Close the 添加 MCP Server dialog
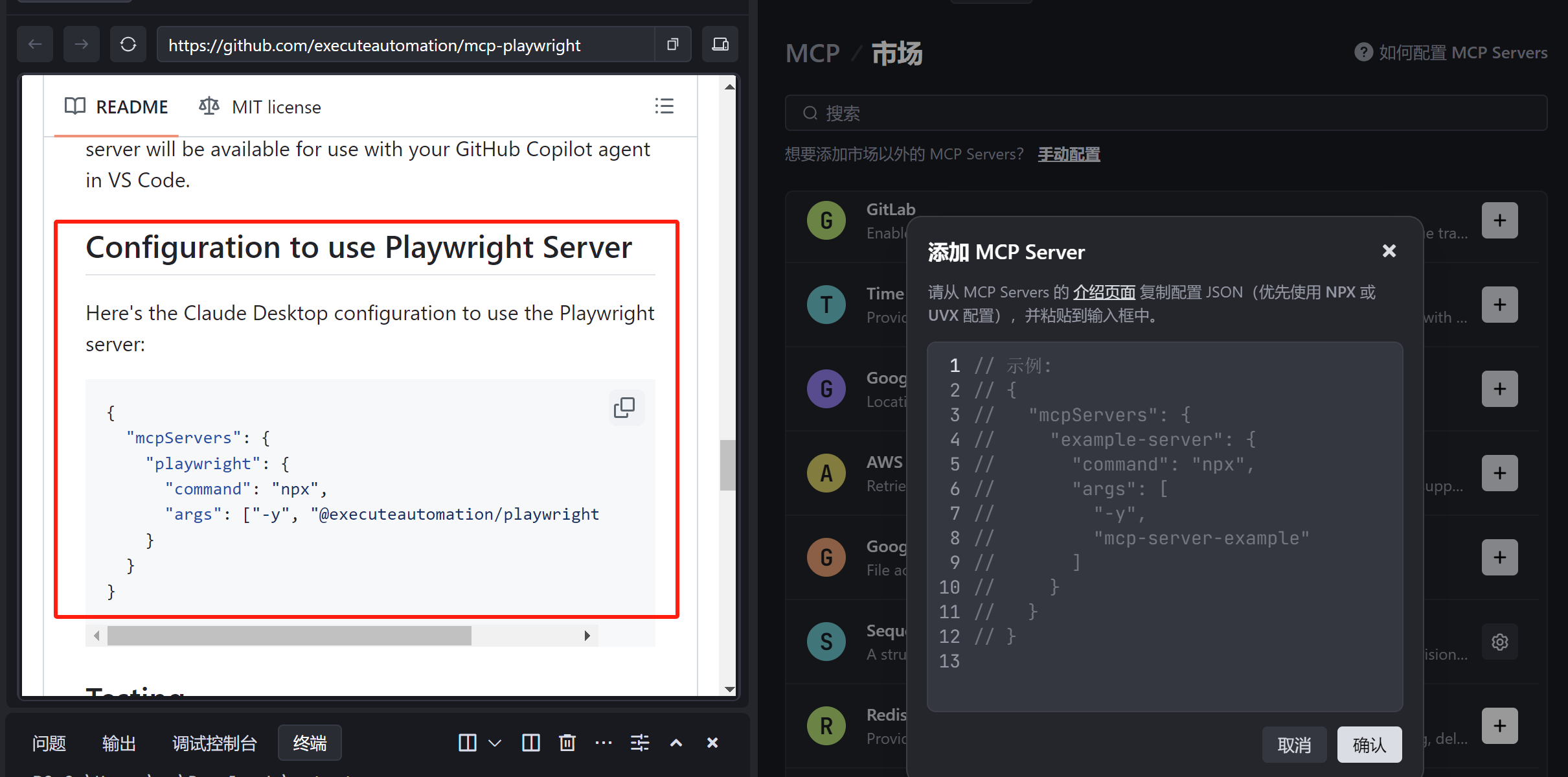 (1389, 251)
